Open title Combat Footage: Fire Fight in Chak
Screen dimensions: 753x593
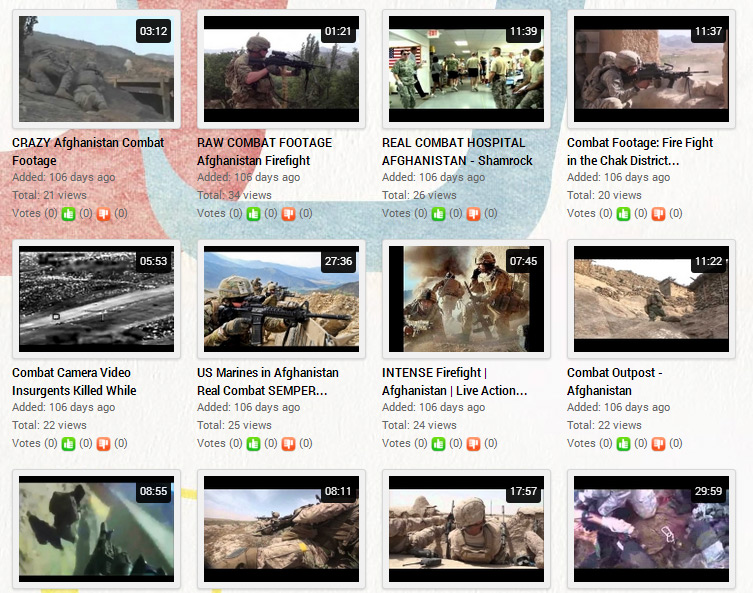click(640, 151)
